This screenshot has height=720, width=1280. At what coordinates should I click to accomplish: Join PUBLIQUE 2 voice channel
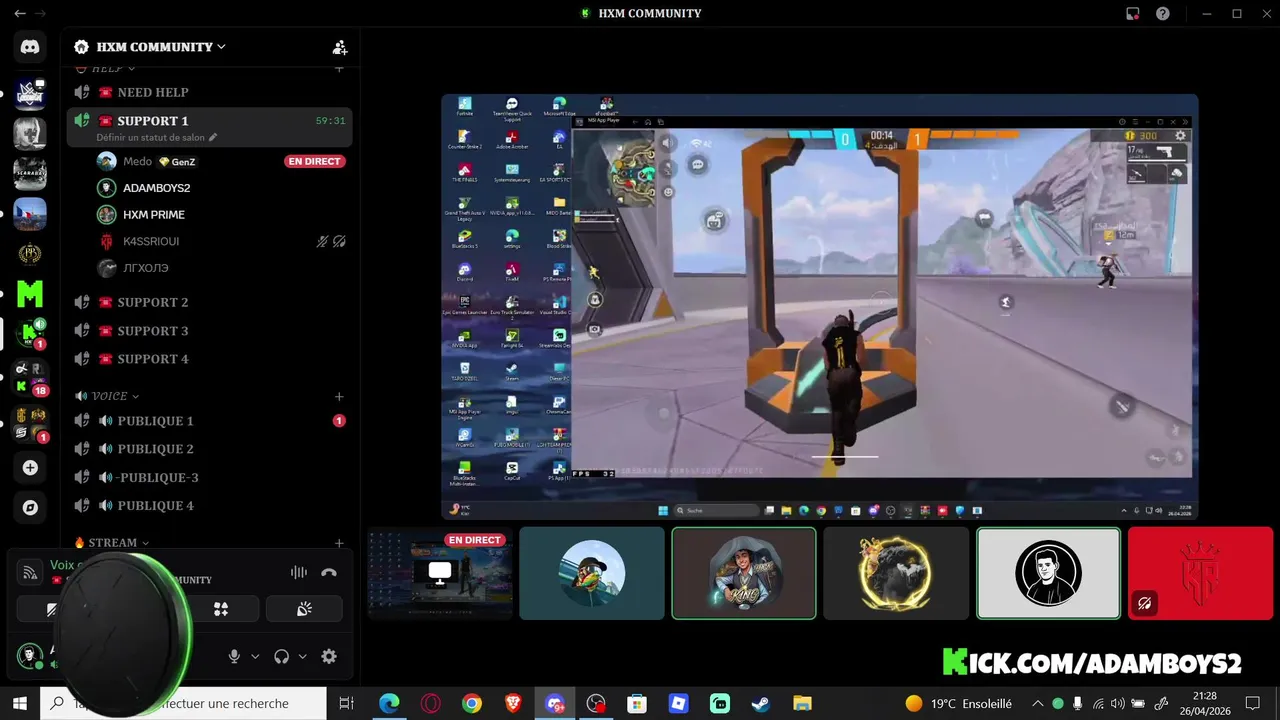pos(209,449)
